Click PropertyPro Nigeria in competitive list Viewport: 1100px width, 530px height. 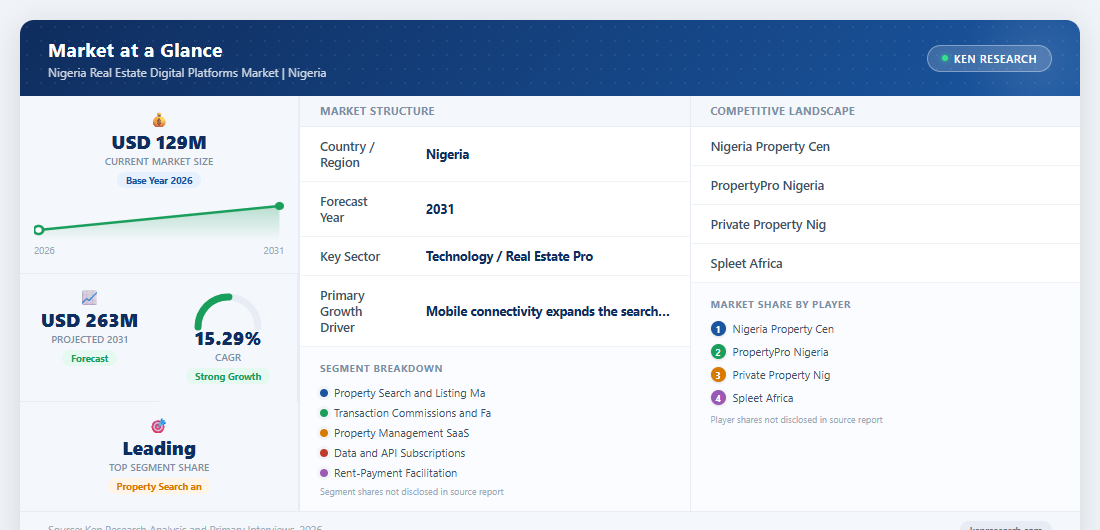tap(767, 186)
